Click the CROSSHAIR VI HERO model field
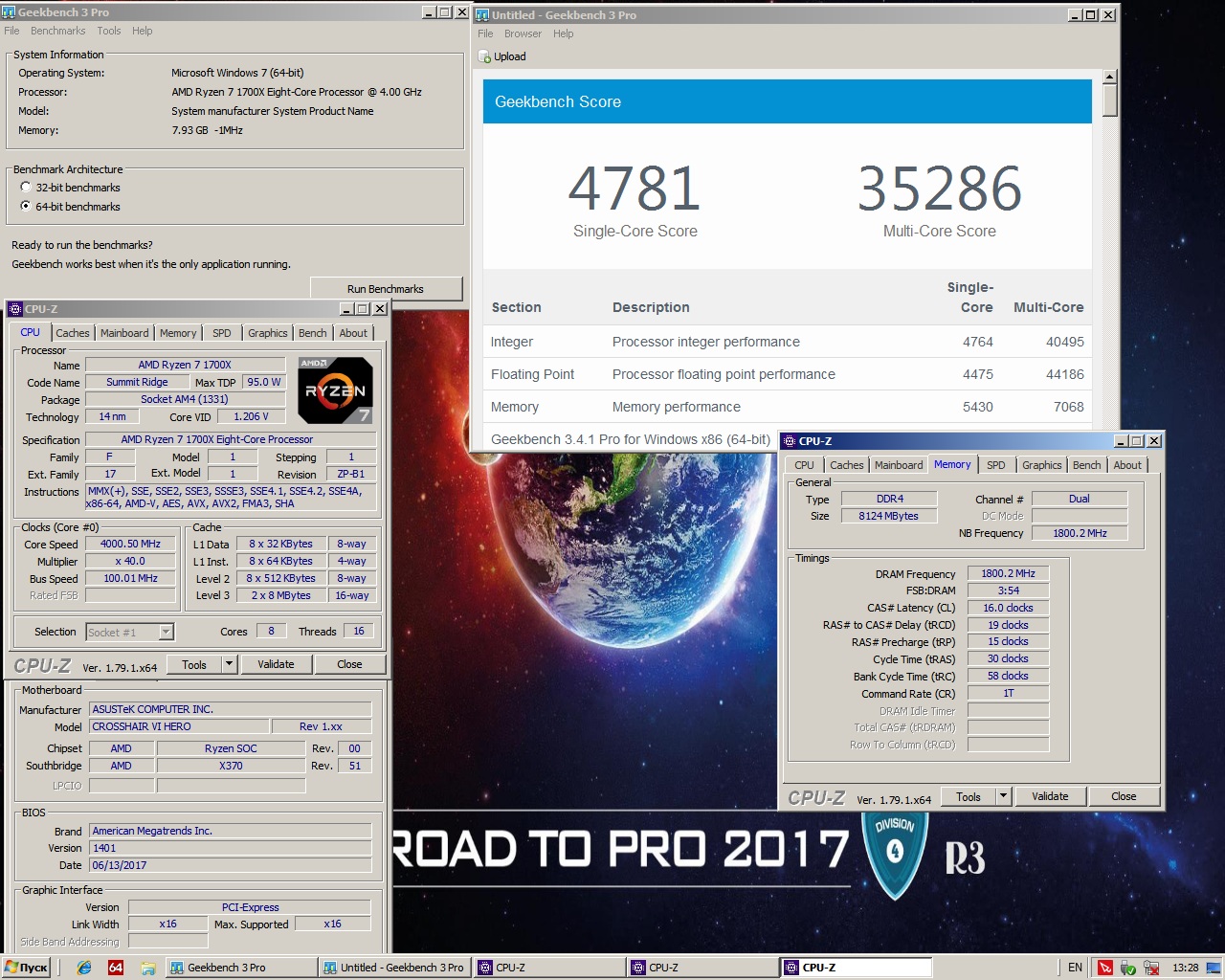The width and height of the screenshot is (1225, 980). [179, 726]
